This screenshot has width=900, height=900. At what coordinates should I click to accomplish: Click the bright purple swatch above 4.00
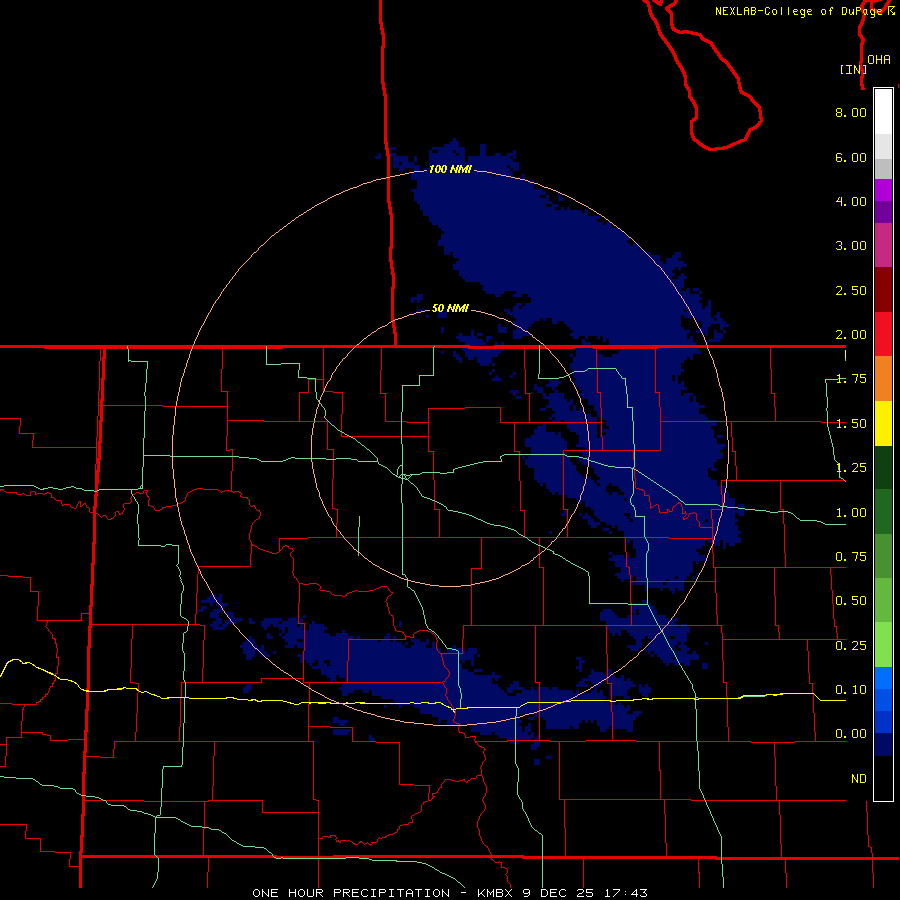pos(883,190)
